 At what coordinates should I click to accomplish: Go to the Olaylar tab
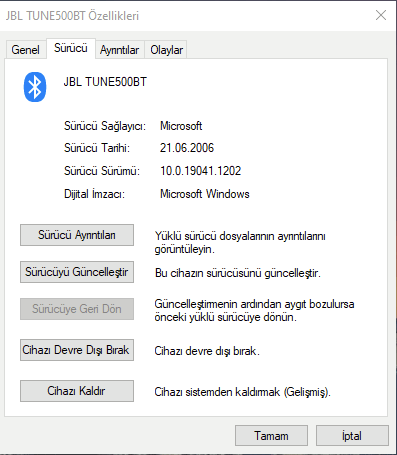[166, 50]
